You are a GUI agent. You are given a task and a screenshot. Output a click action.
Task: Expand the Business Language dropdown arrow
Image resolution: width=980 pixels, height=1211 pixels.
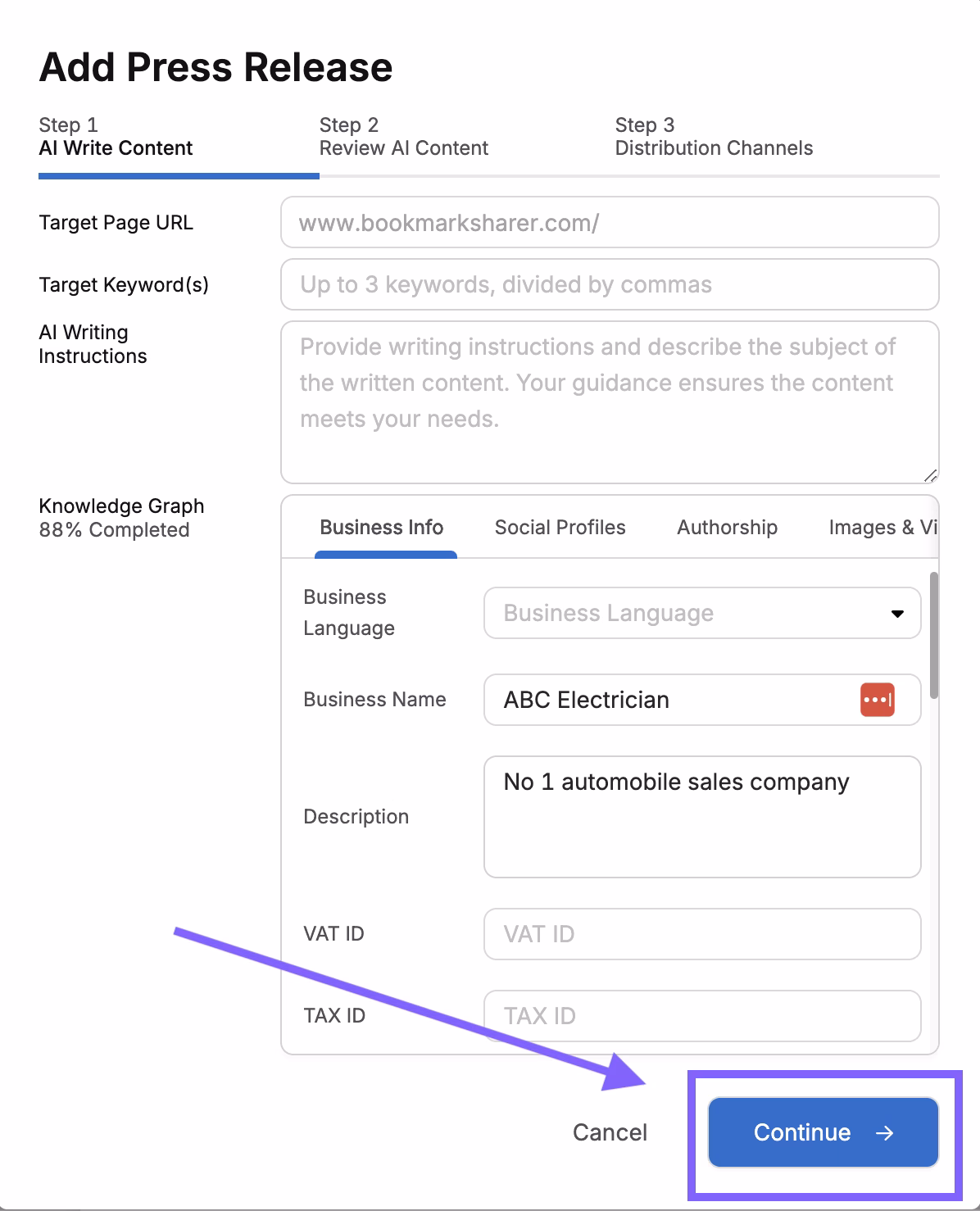click(897, 614)
